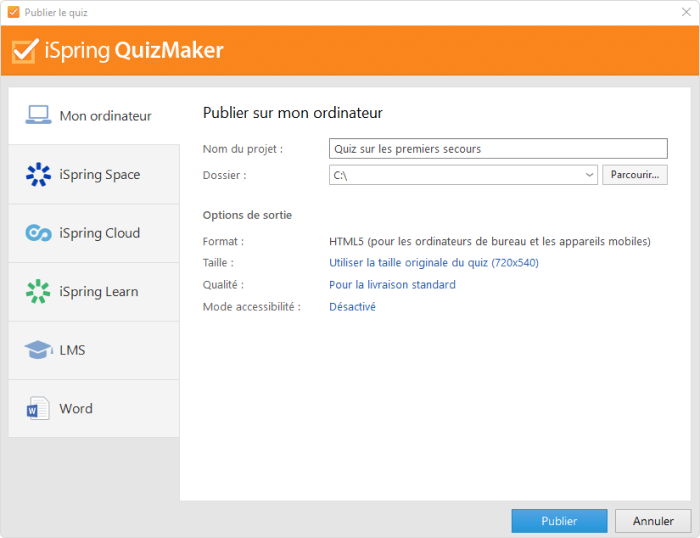Click the Désactivé accessibility mode link

coord(352,307)
